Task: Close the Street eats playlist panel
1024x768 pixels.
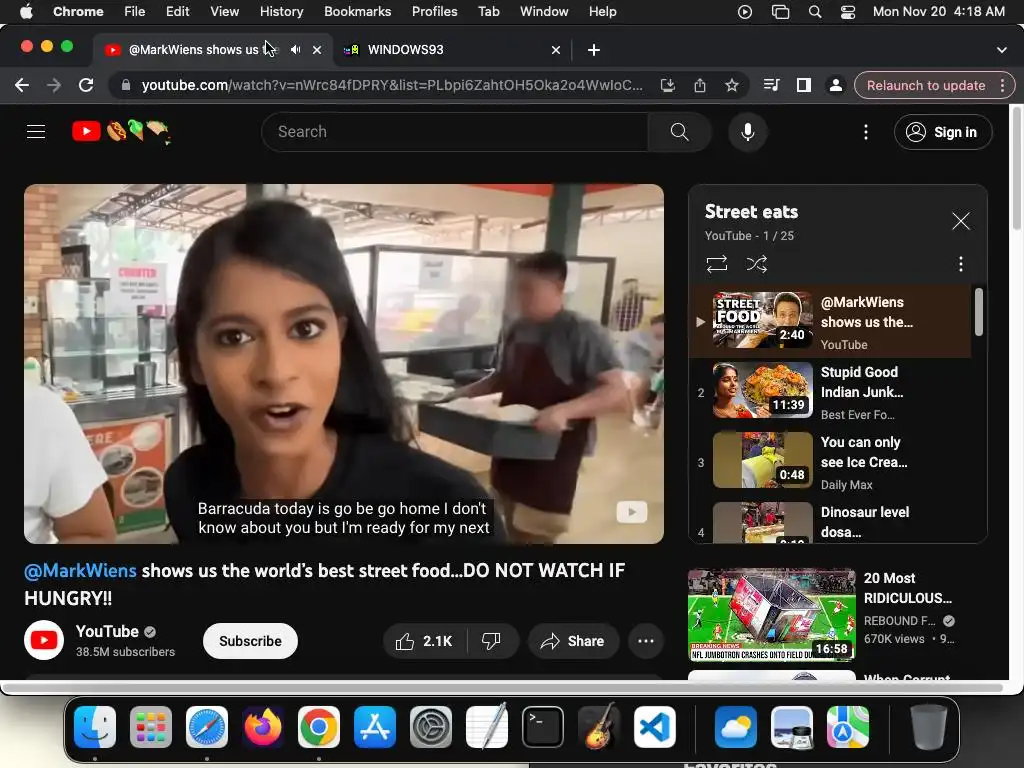Action: [961, 221]
